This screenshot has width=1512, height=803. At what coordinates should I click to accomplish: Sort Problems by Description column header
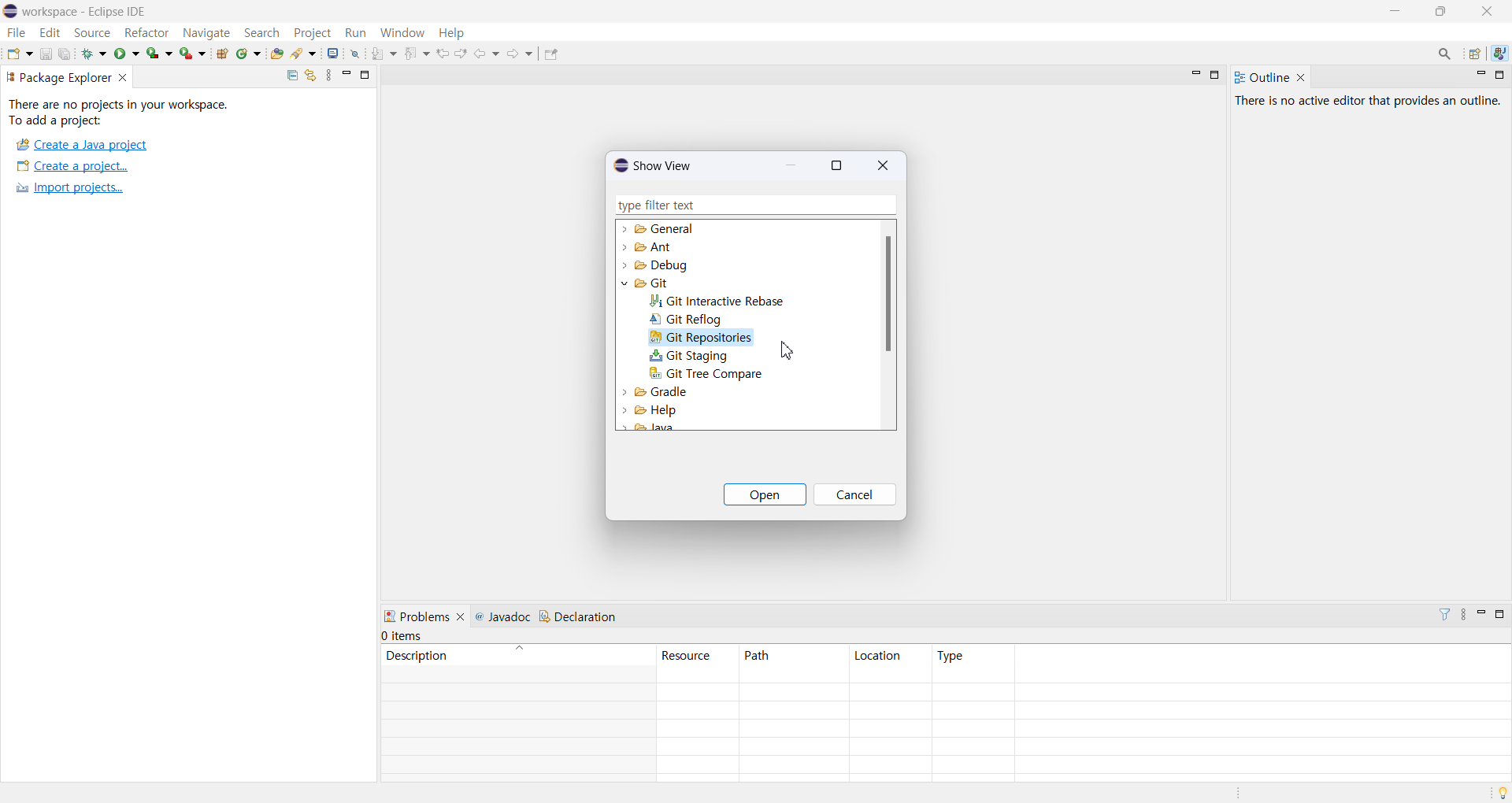[x=518, y=657]
